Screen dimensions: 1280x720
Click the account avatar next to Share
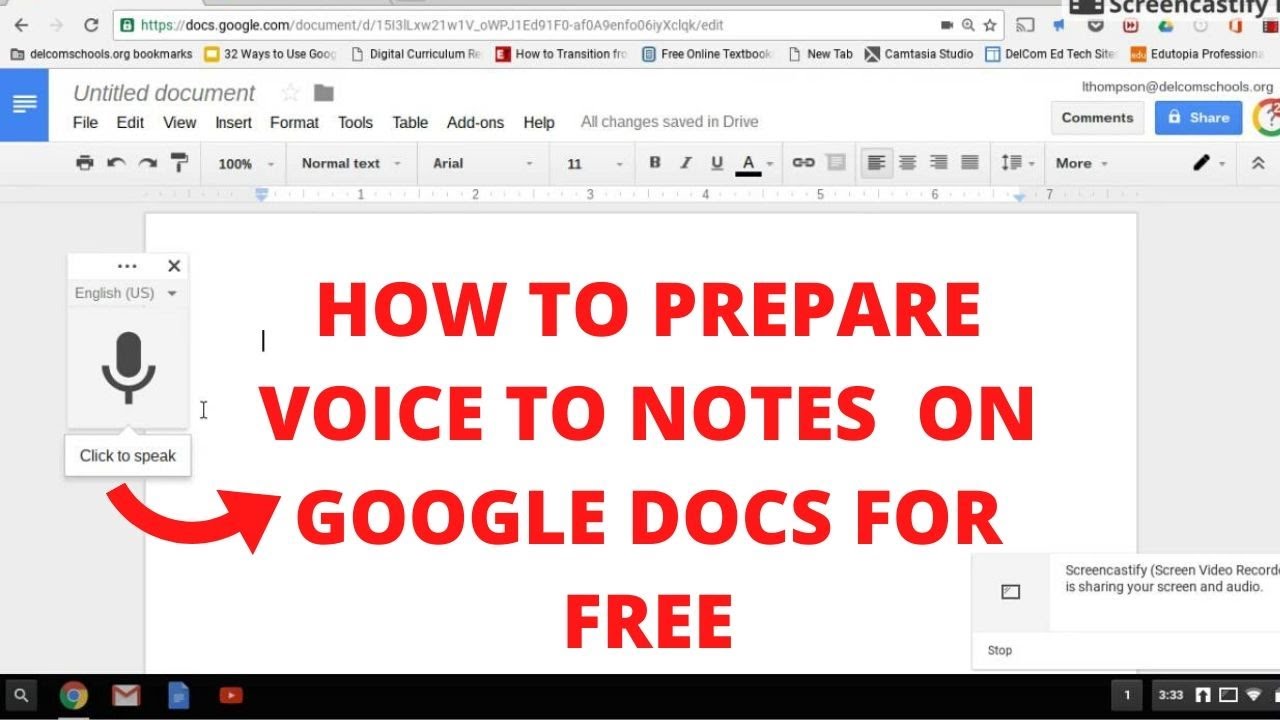click(x=1267, y=117)
